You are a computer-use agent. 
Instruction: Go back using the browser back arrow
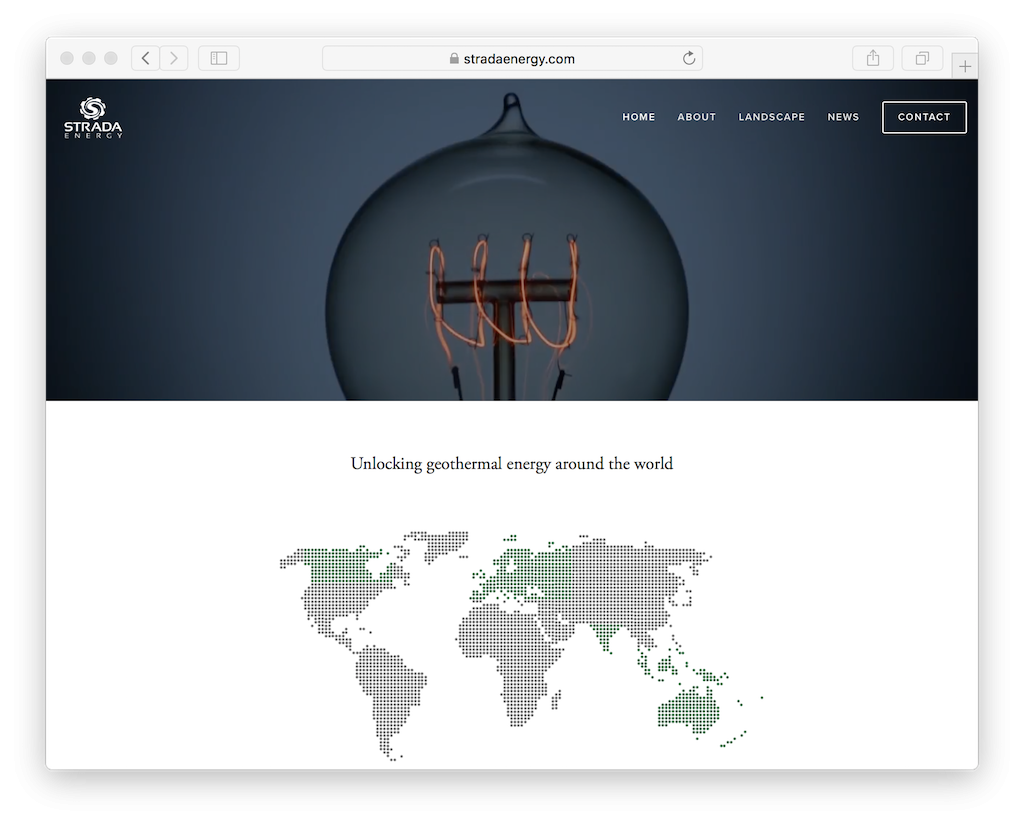[x=146, y=58]
